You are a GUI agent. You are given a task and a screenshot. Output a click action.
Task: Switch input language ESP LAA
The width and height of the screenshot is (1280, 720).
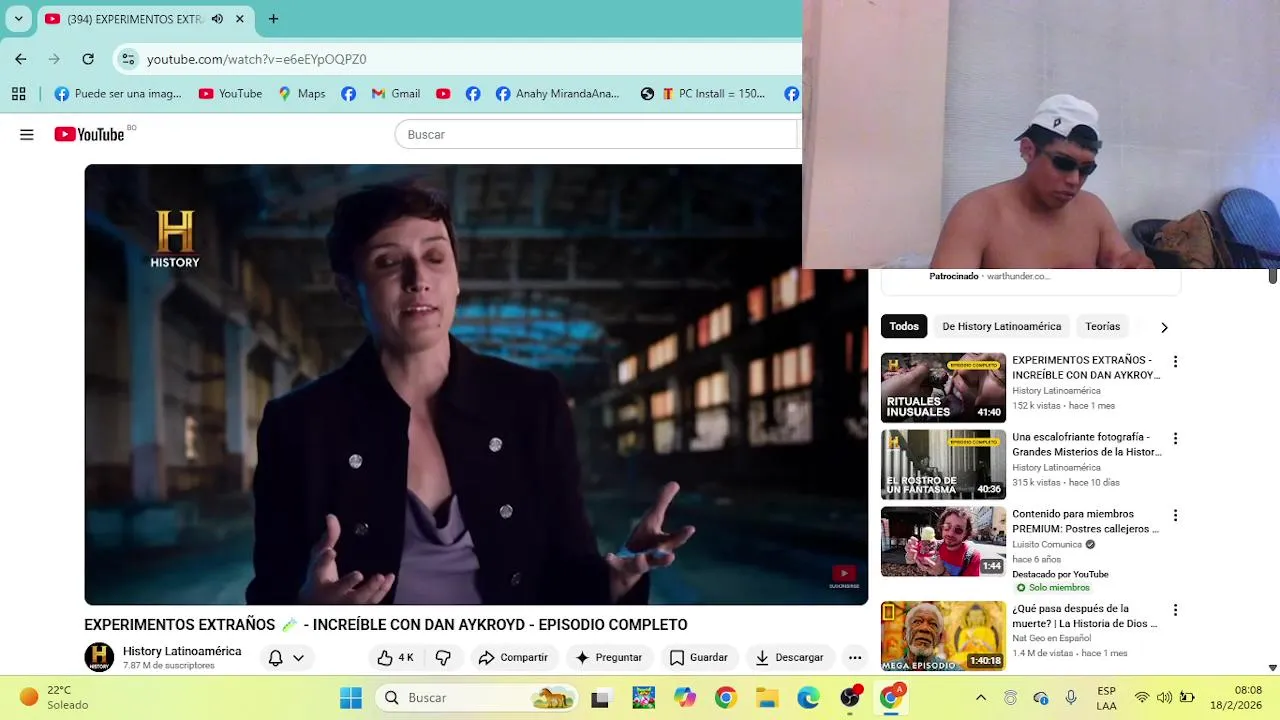(1106, 697)
